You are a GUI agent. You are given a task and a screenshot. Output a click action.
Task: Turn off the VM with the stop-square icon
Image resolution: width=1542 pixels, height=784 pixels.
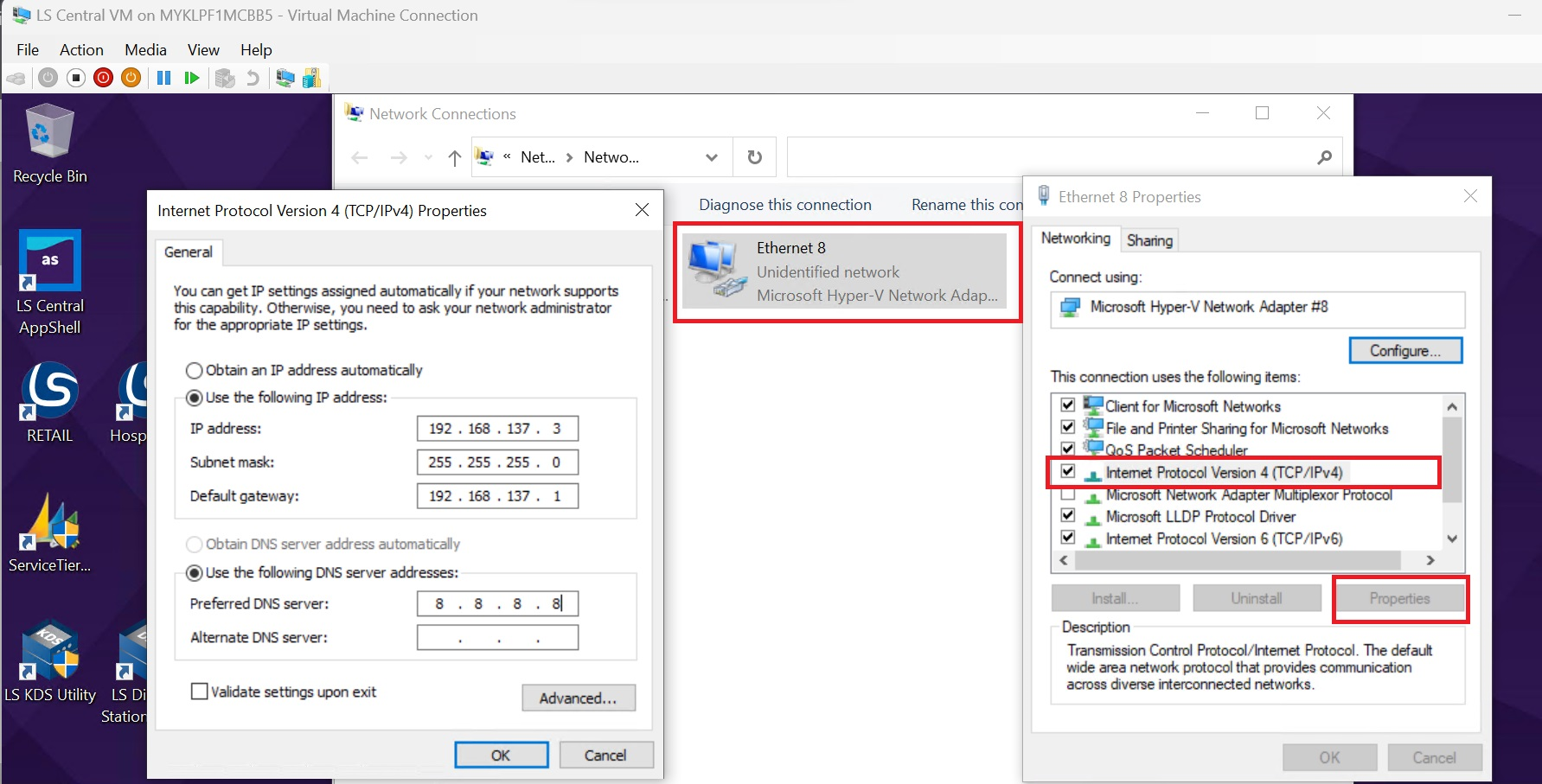pyautogui.click(x=76, y=78)
